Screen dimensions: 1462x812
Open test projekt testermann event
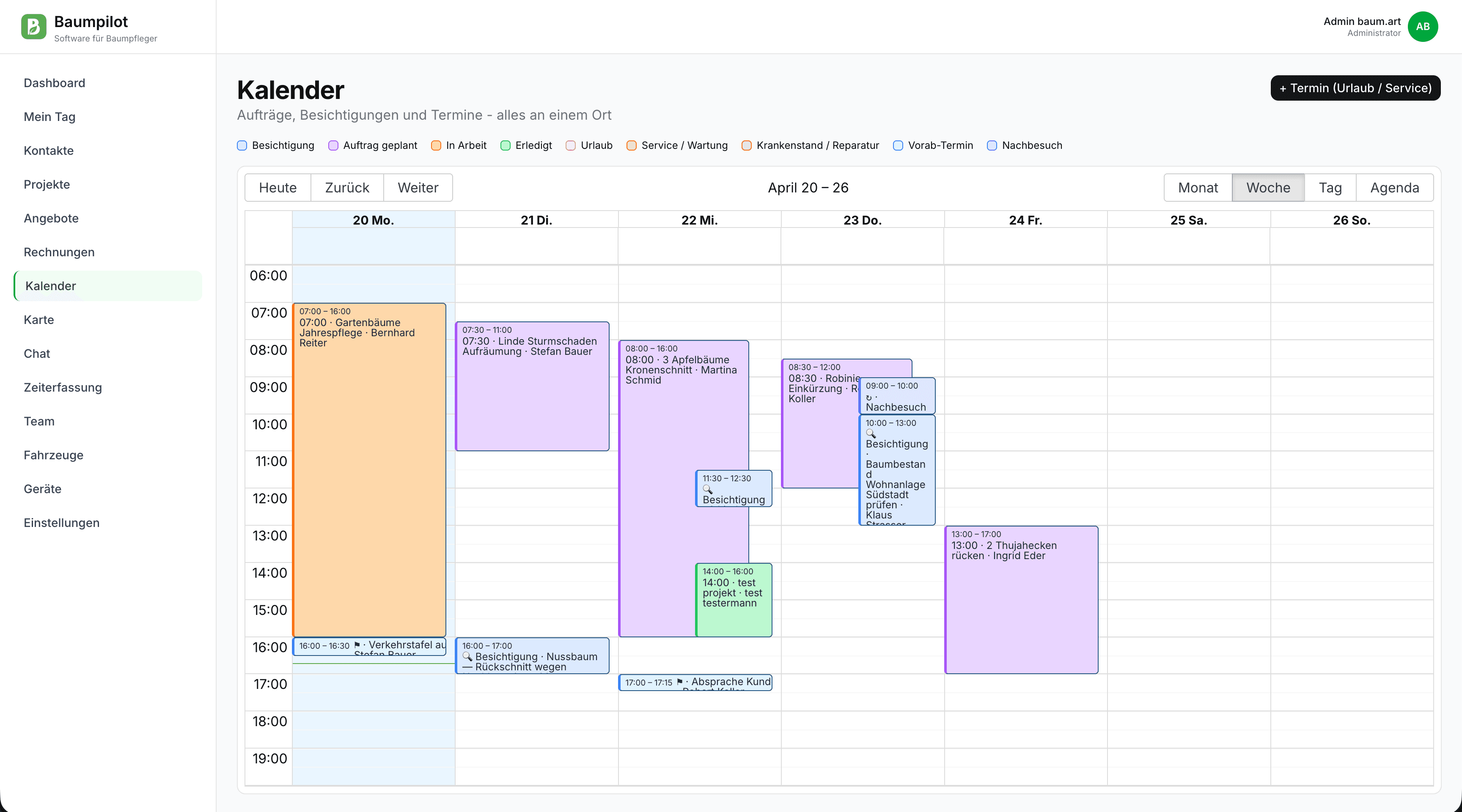(734, 600)
